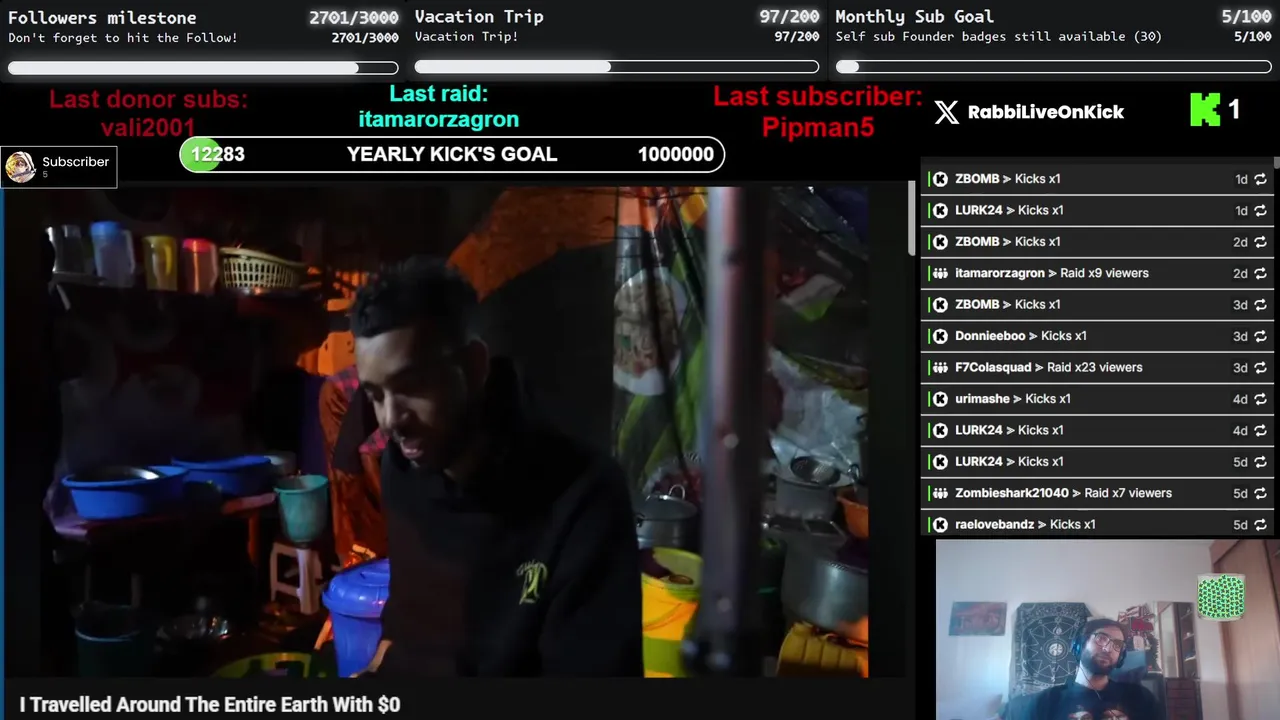Click the 'Followers milestone' heading

coord(102,17)
